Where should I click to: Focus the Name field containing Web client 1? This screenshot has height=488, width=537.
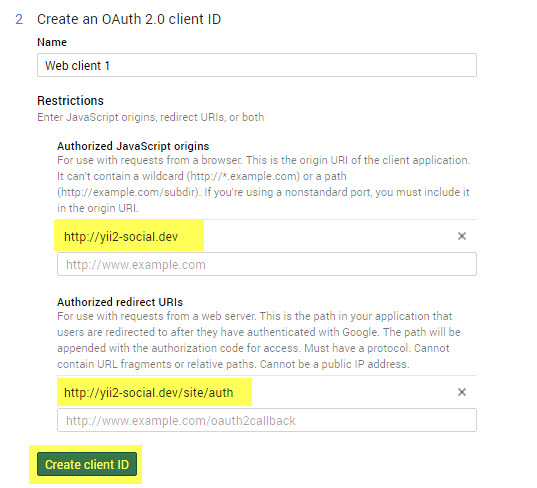257,65
